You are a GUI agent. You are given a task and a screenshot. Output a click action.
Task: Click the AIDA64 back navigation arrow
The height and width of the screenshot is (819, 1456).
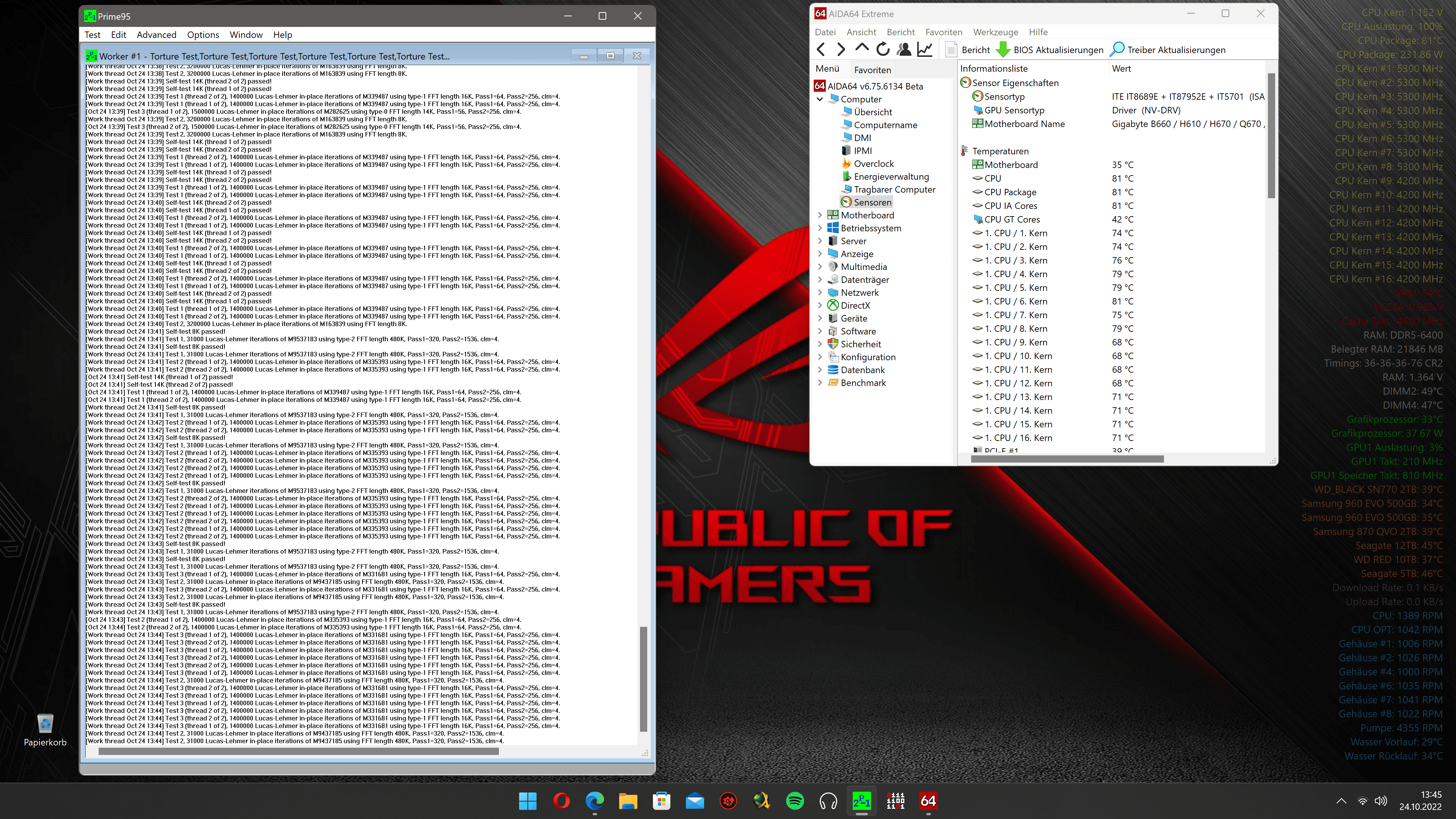(x=821, y=50)
